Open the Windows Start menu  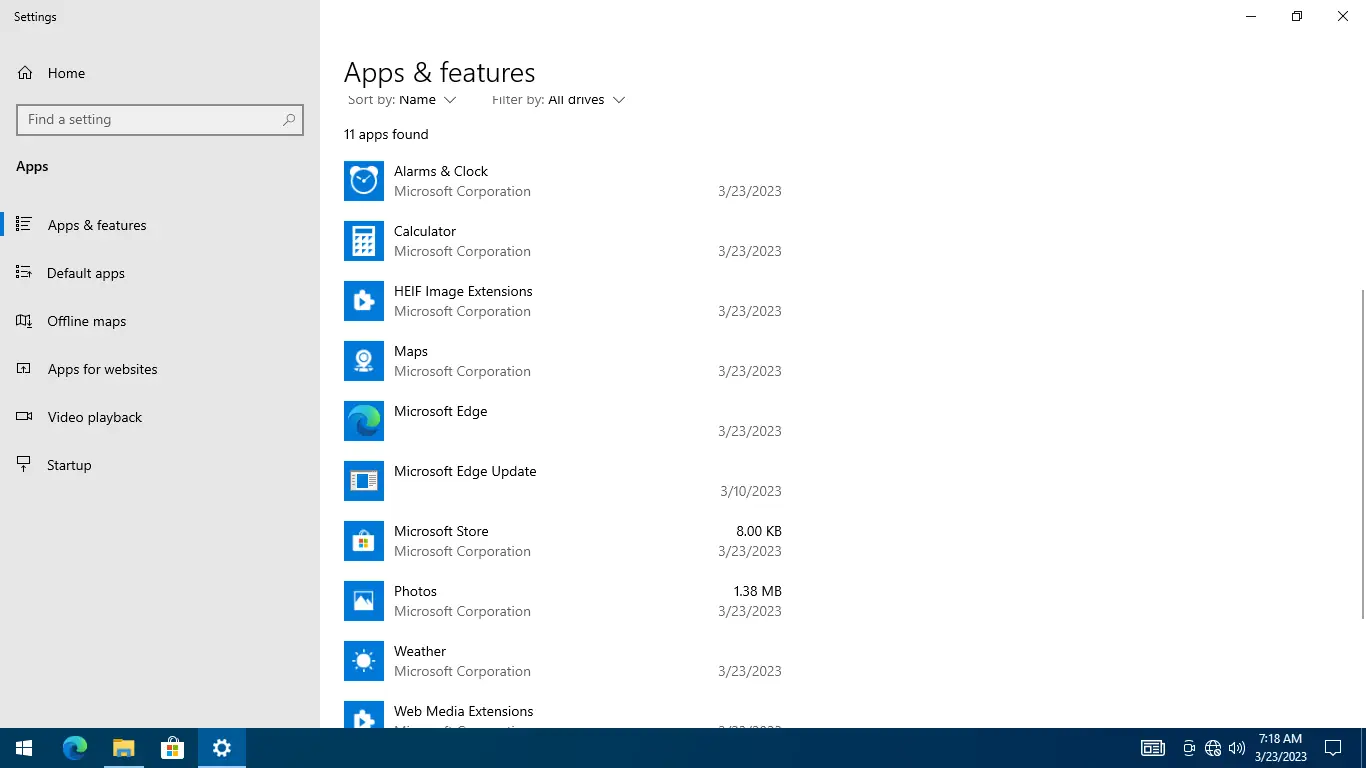pyautogui.click(x=24, y=748)
